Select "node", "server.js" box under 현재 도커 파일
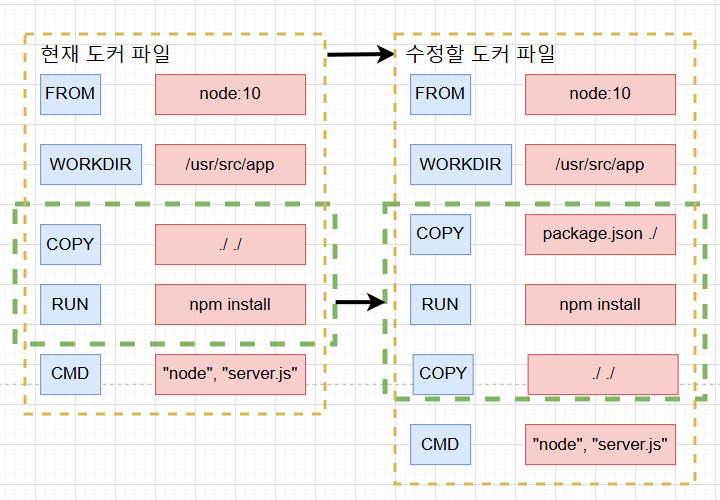 click(230, 374)
